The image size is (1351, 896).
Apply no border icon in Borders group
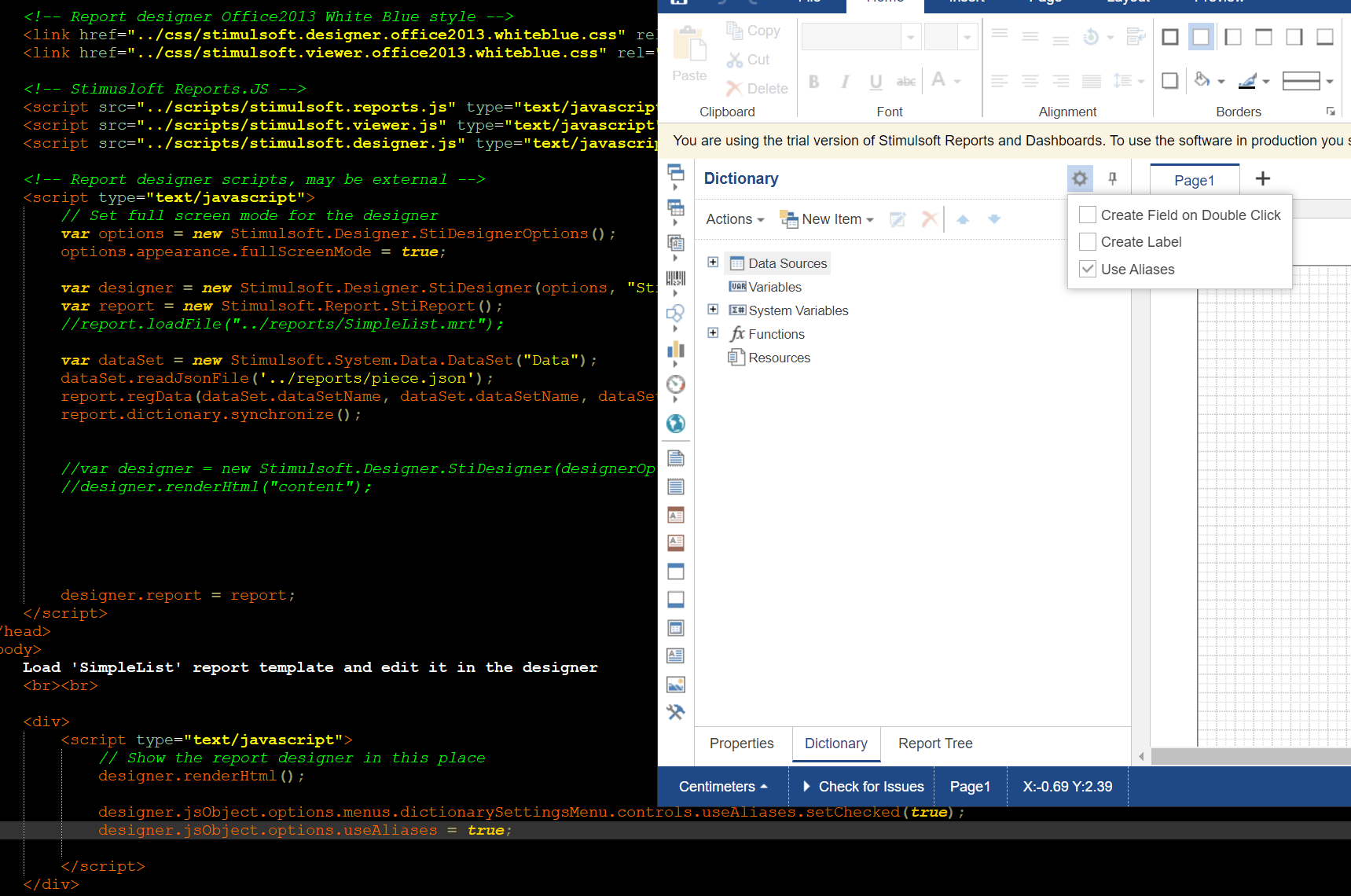(1201, 37)
